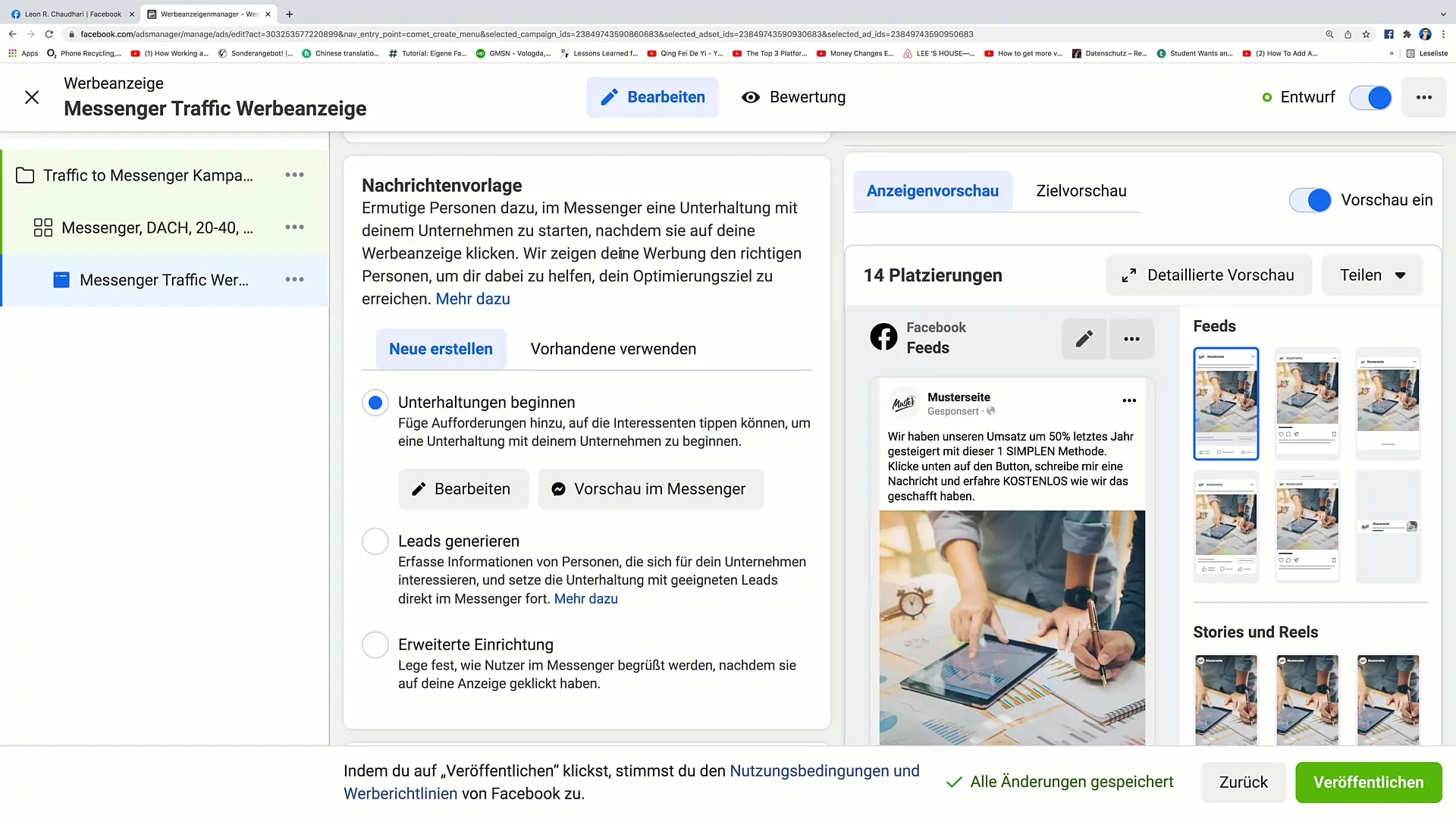The width and height of the screenshot is (1456, 819).
Task: Click Detaillierte Vorschau expander button
Action: tap(1210, 275)
